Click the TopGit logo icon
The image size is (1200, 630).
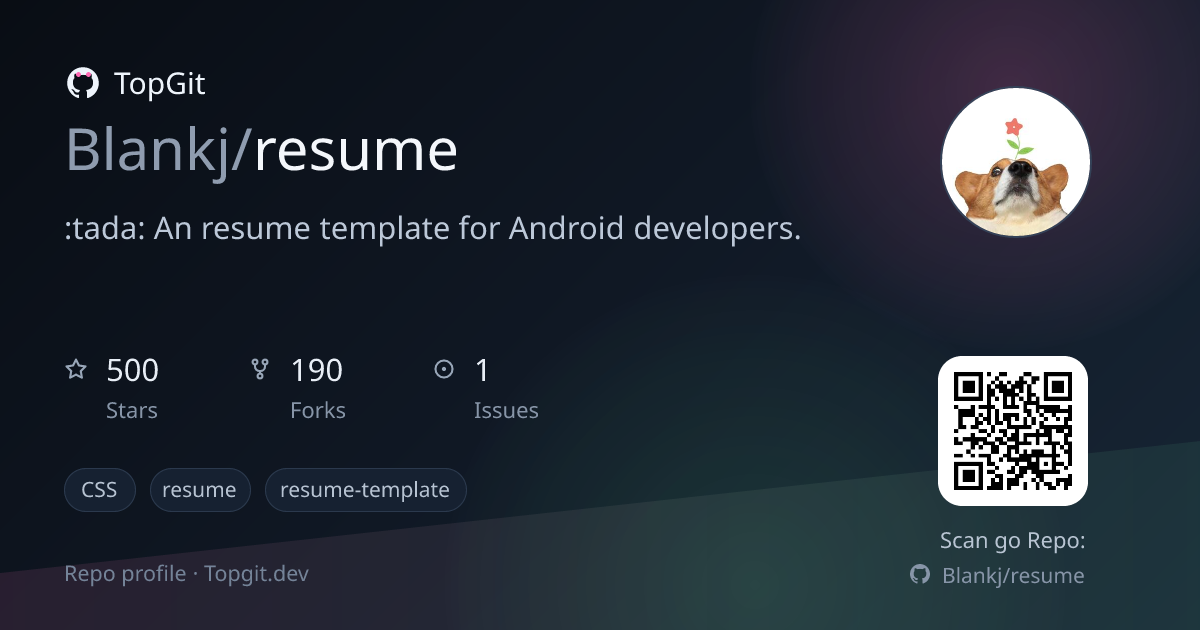click(x=83, y=84)
